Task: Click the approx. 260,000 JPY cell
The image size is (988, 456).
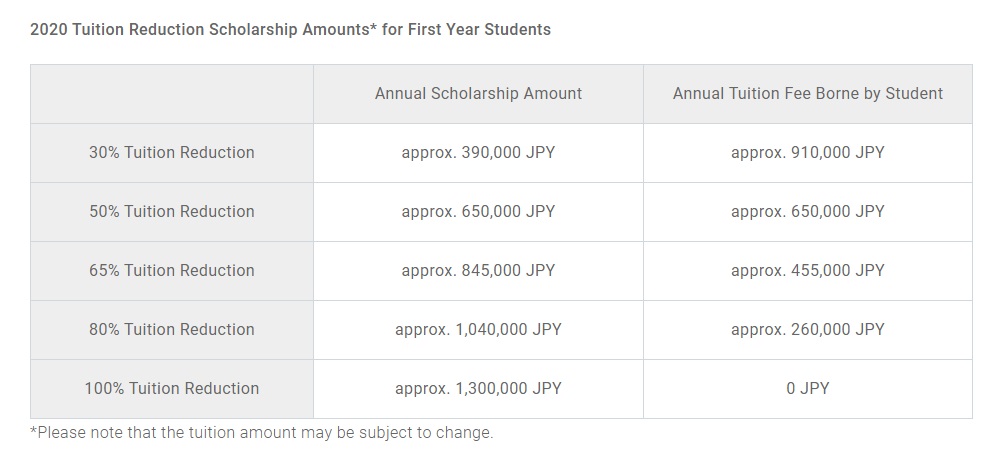Action: [807, 330]
